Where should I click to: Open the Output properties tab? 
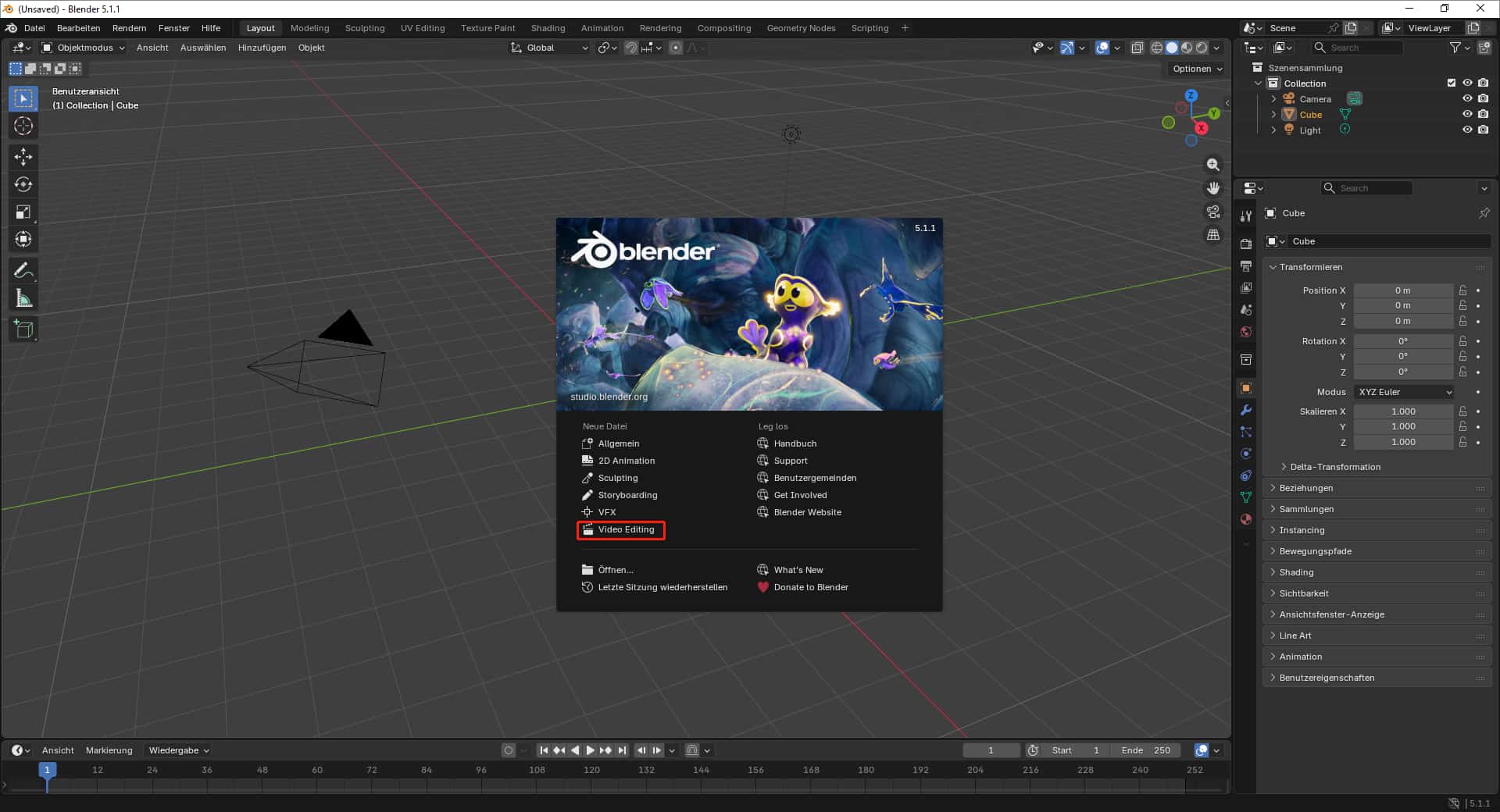tap(1246, 266)
